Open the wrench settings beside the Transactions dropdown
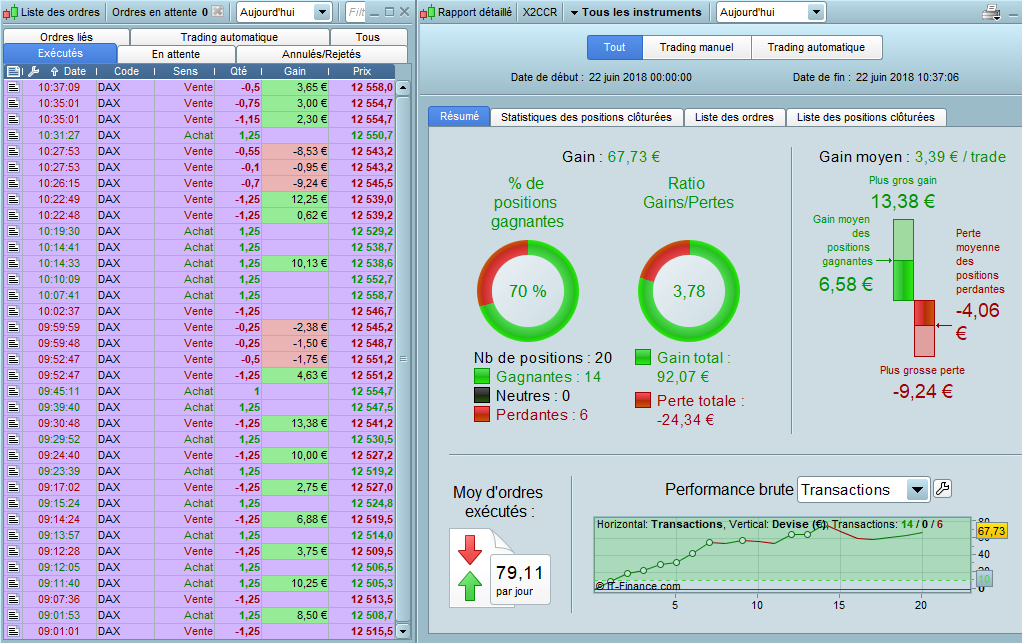The height and width of the screenshot is (643, 1022). tap(942, 489)
